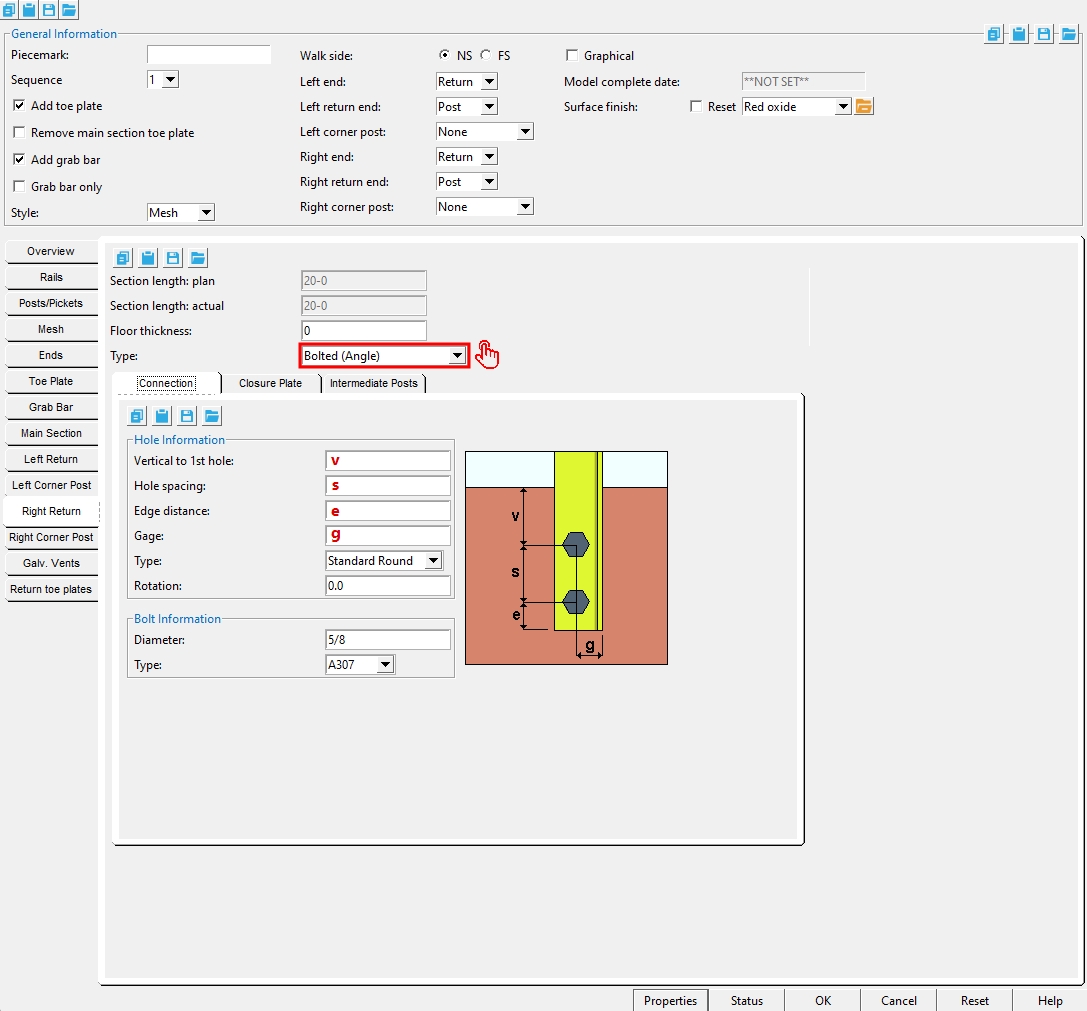Click the bolt Diameter field showing 5/8
1087x1011 pixels.
(x=388, y=639)
